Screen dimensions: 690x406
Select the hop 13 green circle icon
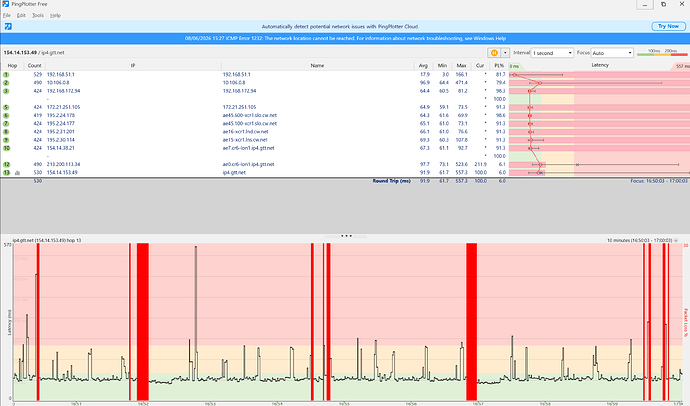coord(6,172)
